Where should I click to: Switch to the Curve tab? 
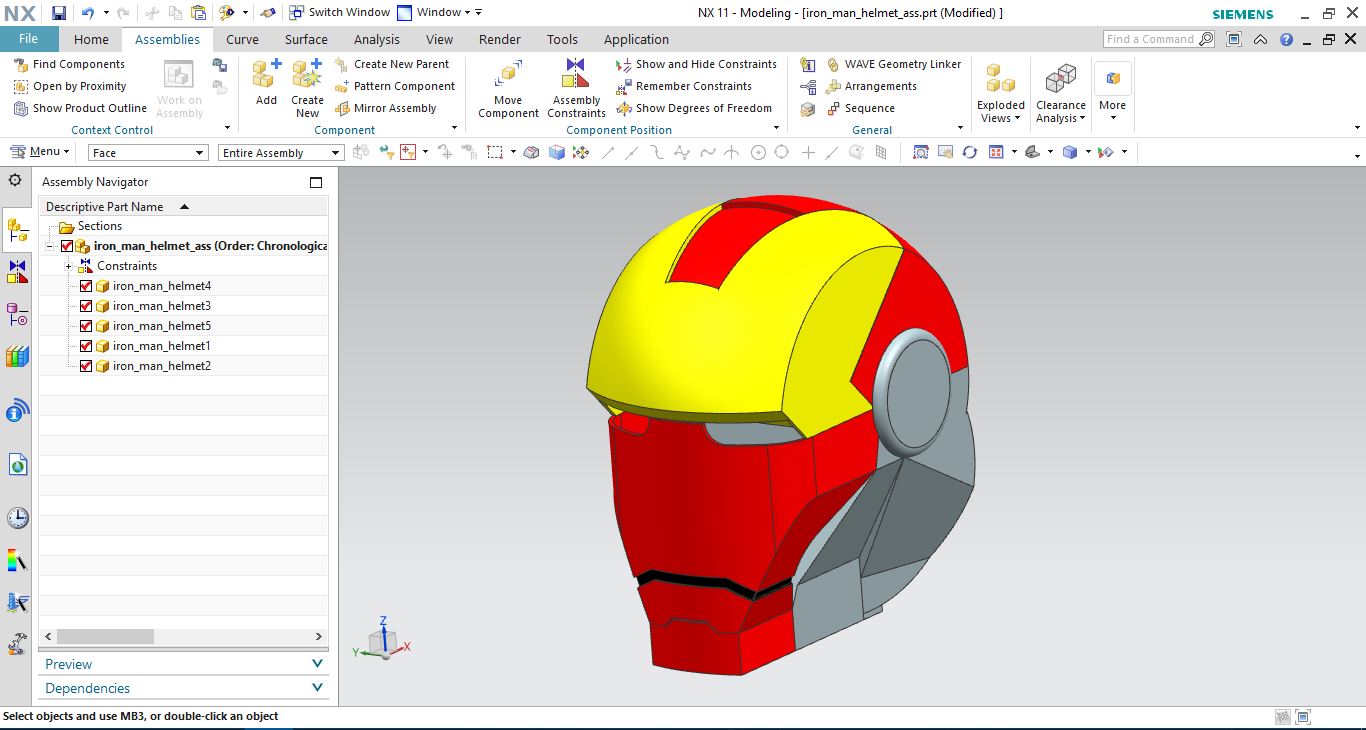tap(242, 39)
